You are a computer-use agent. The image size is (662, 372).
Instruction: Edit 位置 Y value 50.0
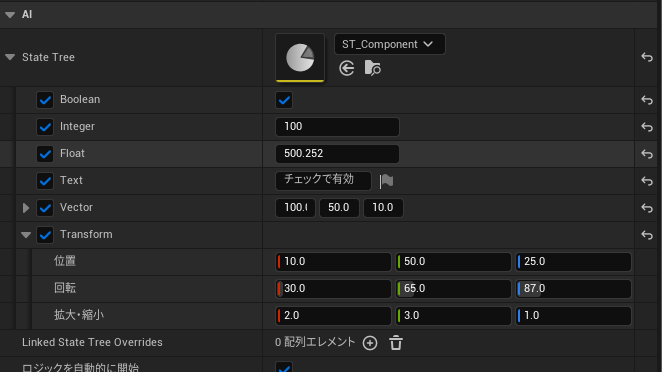[453, 262]
